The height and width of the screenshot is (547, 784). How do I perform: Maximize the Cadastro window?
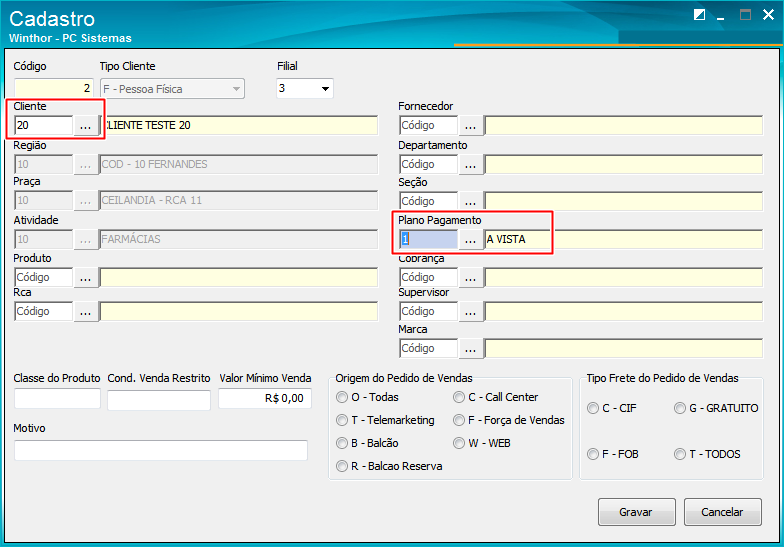[x=745, y=15]
